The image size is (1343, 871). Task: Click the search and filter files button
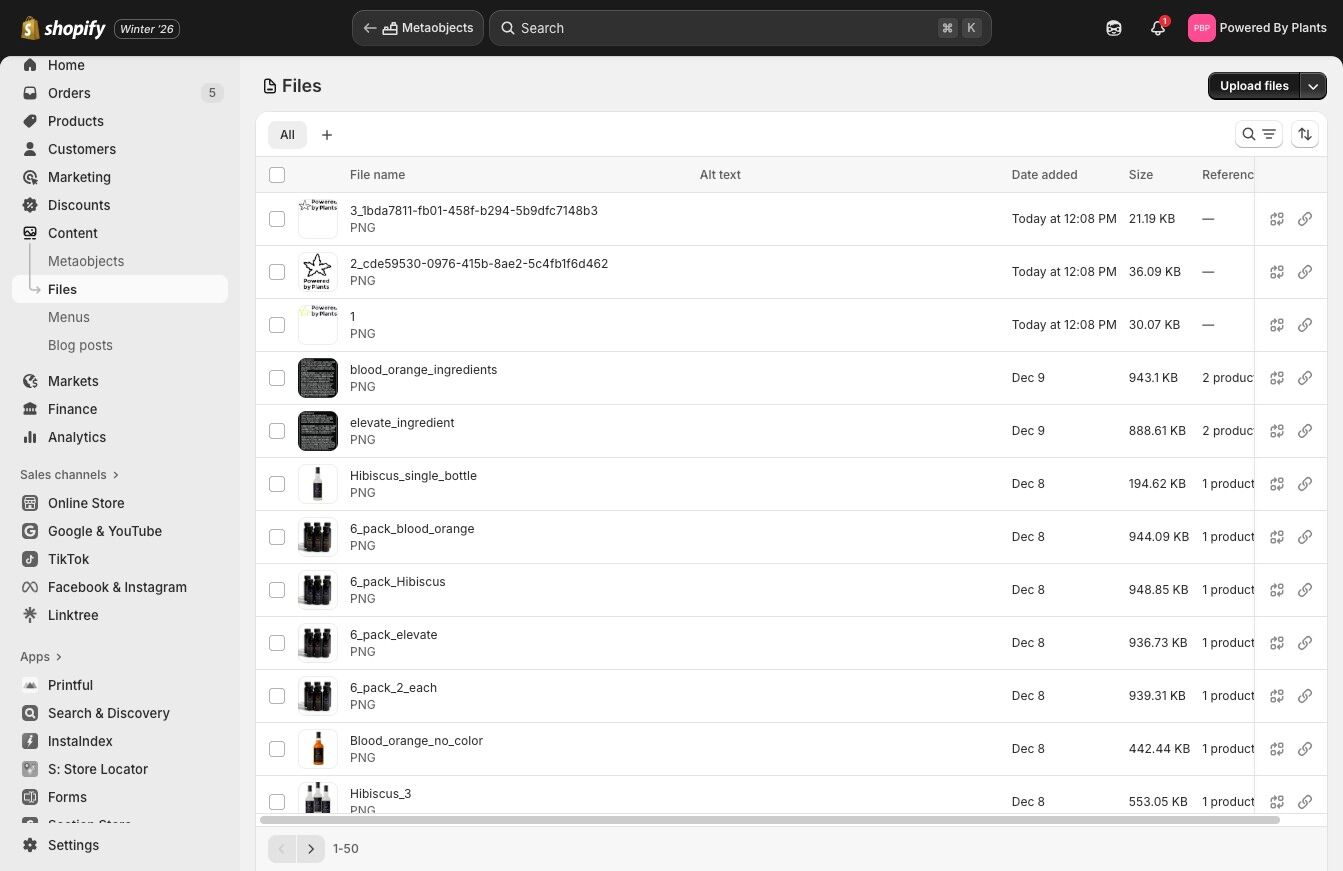click(1259, 134)
